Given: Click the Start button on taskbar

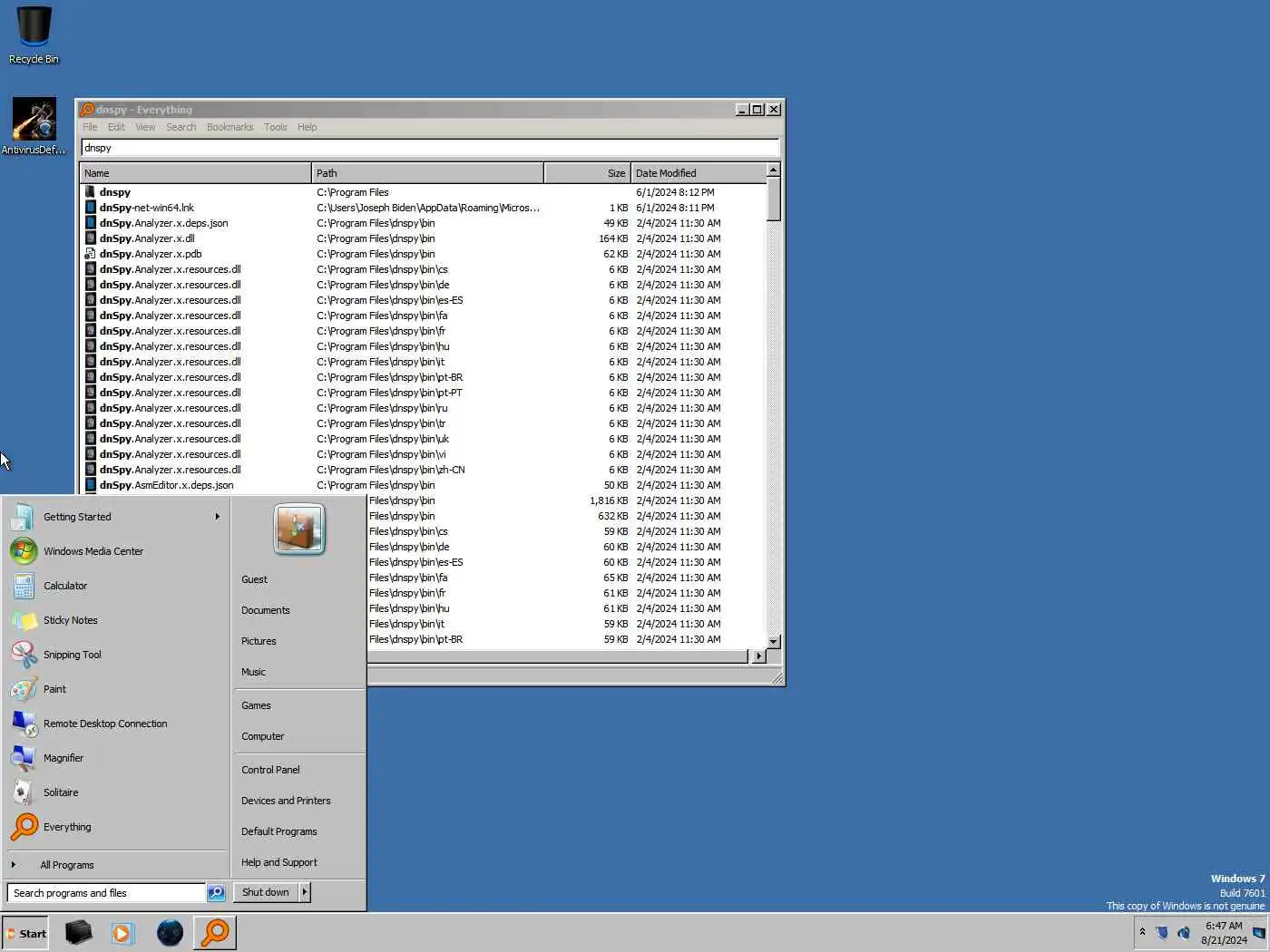Looking at the screenshot, I should (25, 933).
